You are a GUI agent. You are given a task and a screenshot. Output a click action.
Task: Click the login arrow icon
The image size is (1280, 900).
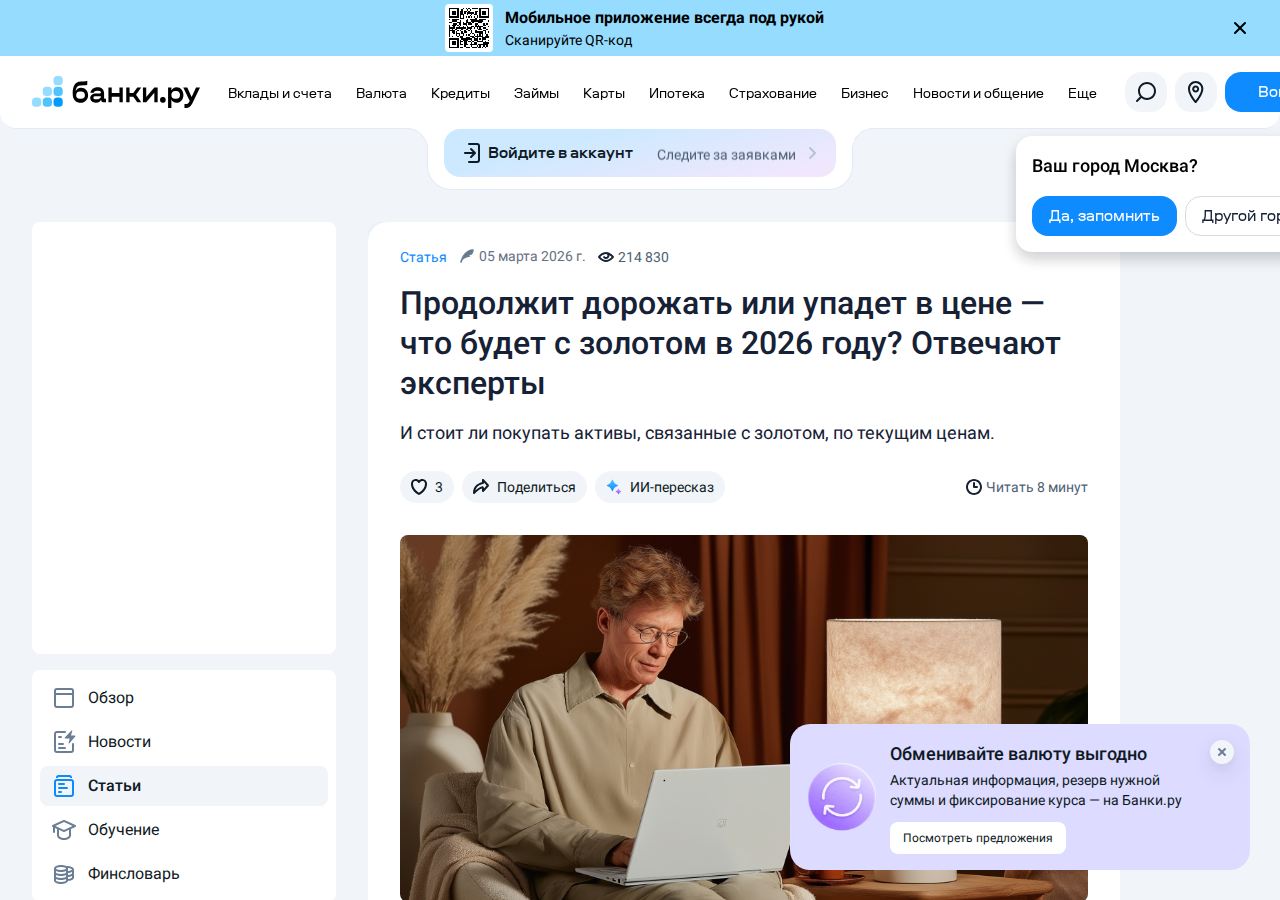tap(472, 153)
